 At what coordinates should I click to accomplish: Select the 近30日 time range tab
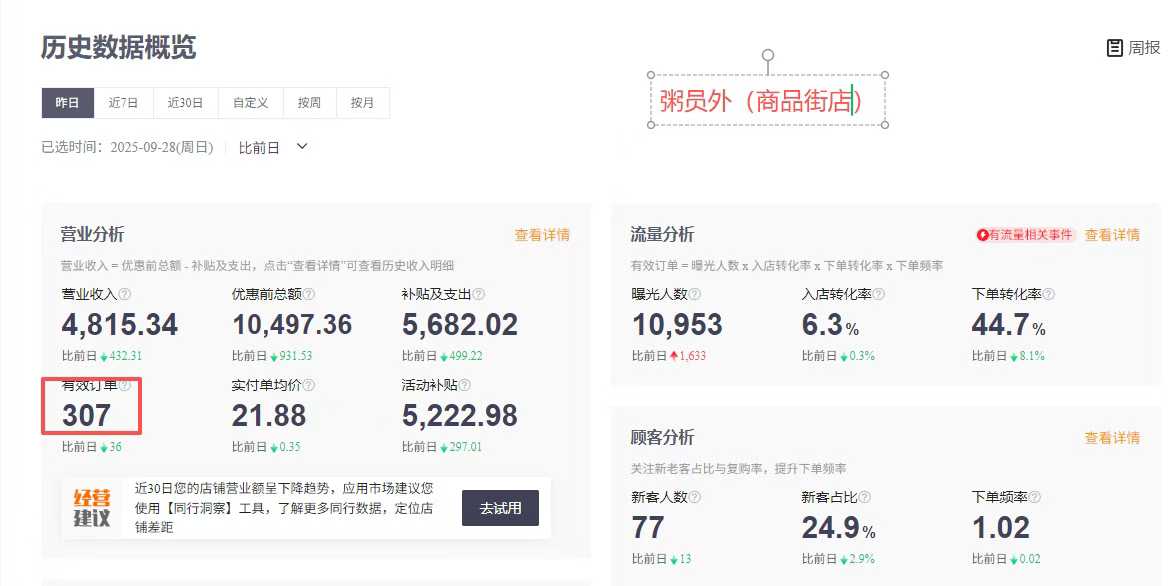pyautogui.click(x=185, y=103)
